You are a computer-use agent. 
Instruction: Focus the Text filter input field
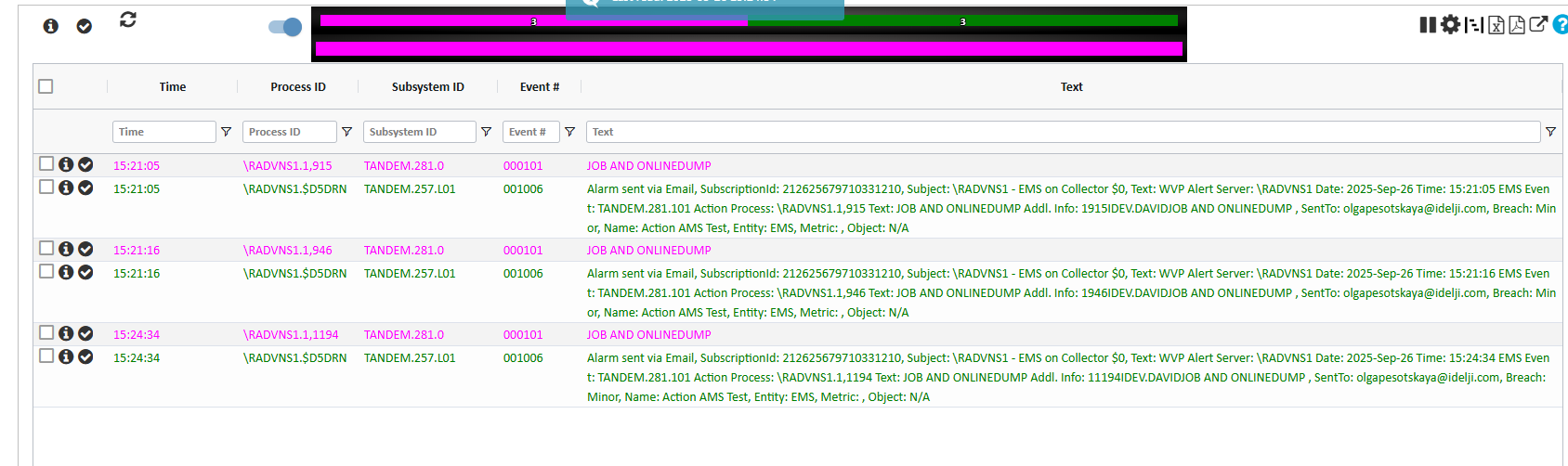1063,132
